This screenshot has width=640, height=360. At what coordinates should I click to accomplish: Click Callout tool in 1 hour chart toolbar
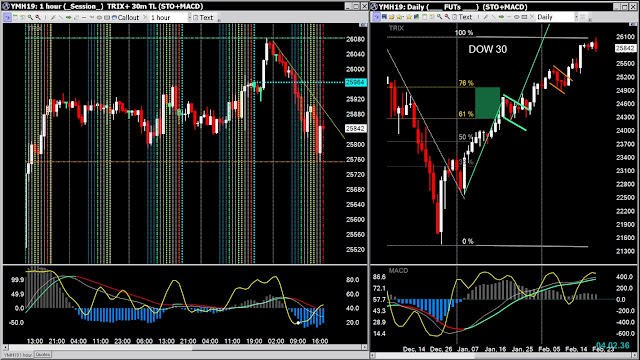click(x=125, y=18)
